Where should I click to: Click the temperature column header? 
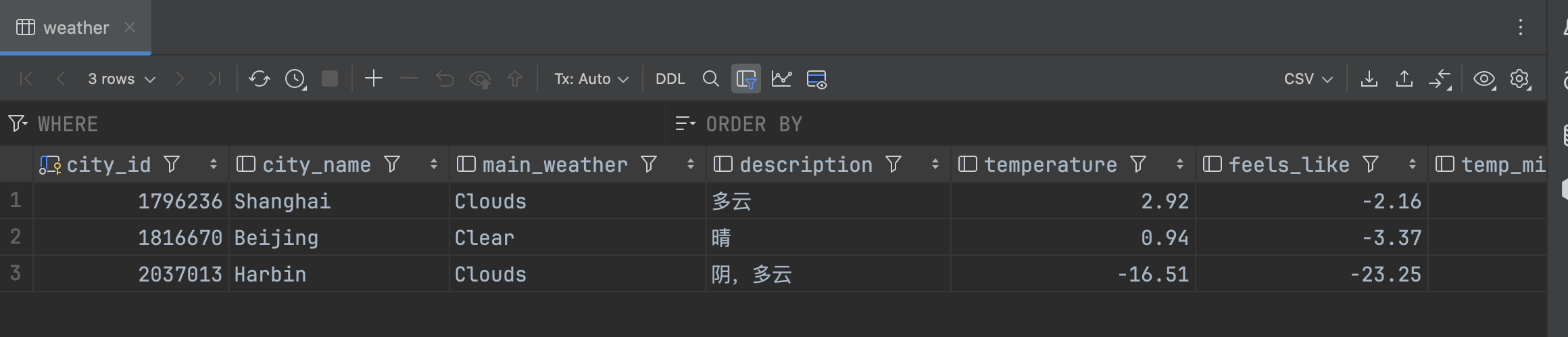coord(1050,164)
